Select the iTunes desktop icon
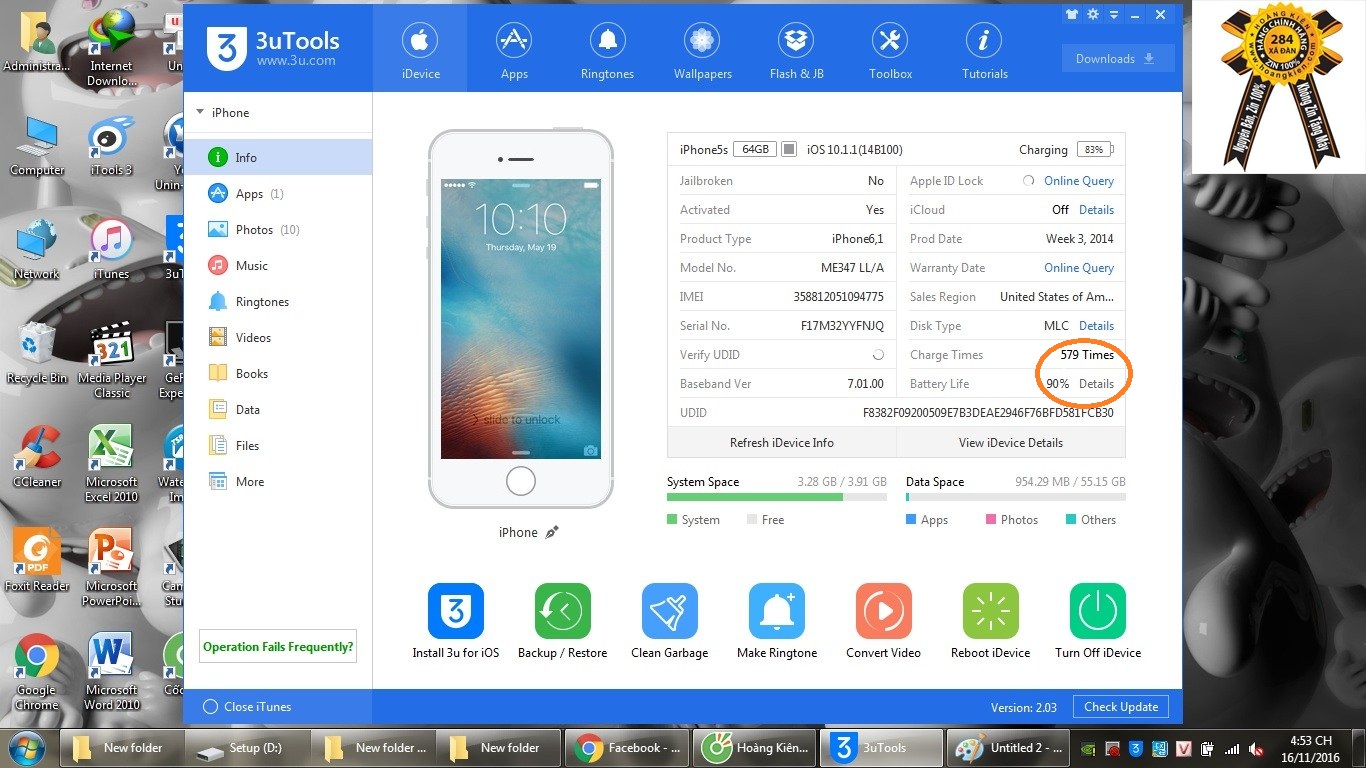The height and width of the screenshot is (768, 1366). [111, 250]
